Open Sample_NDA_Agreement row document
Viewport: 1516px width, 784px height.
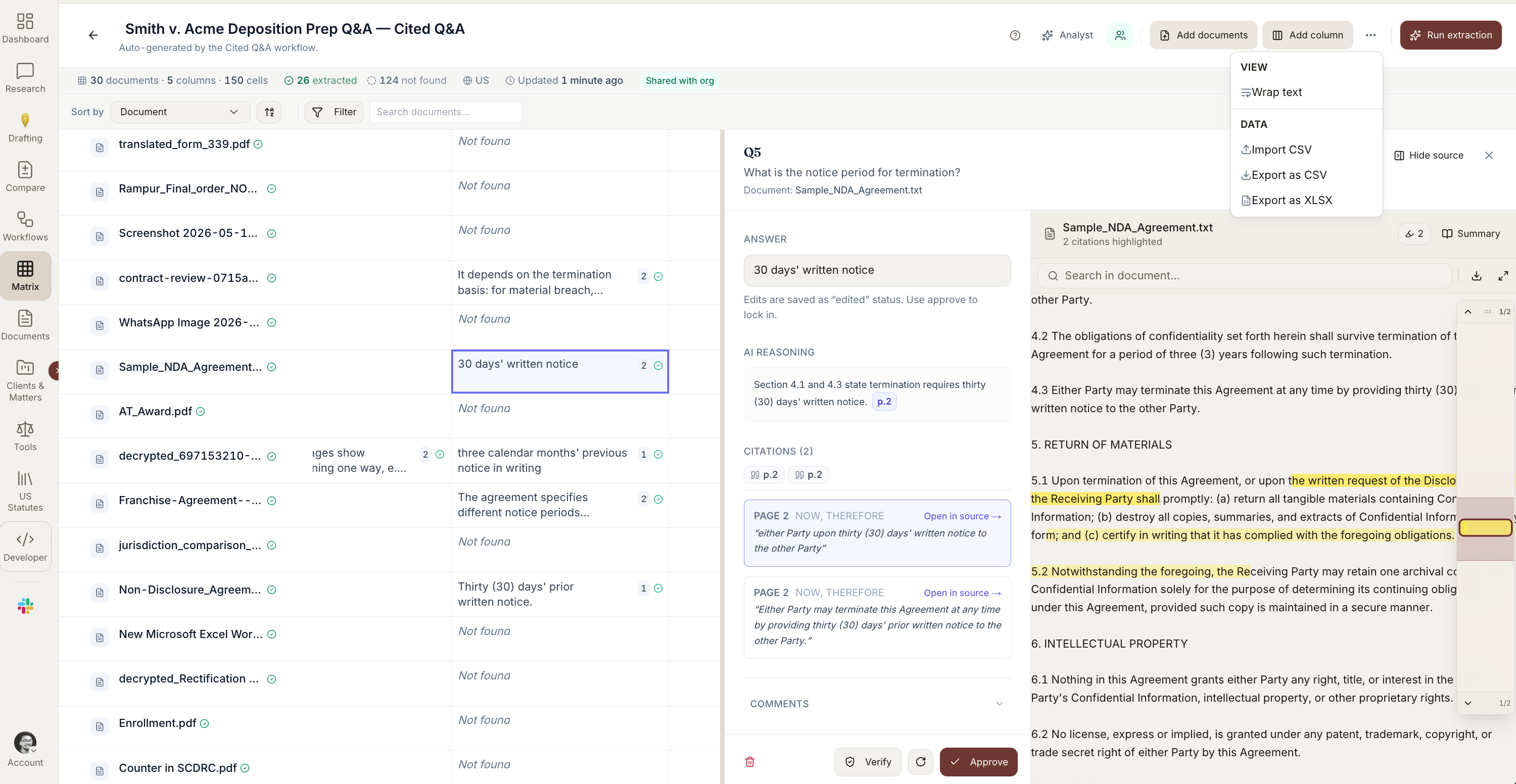point(190,367)
